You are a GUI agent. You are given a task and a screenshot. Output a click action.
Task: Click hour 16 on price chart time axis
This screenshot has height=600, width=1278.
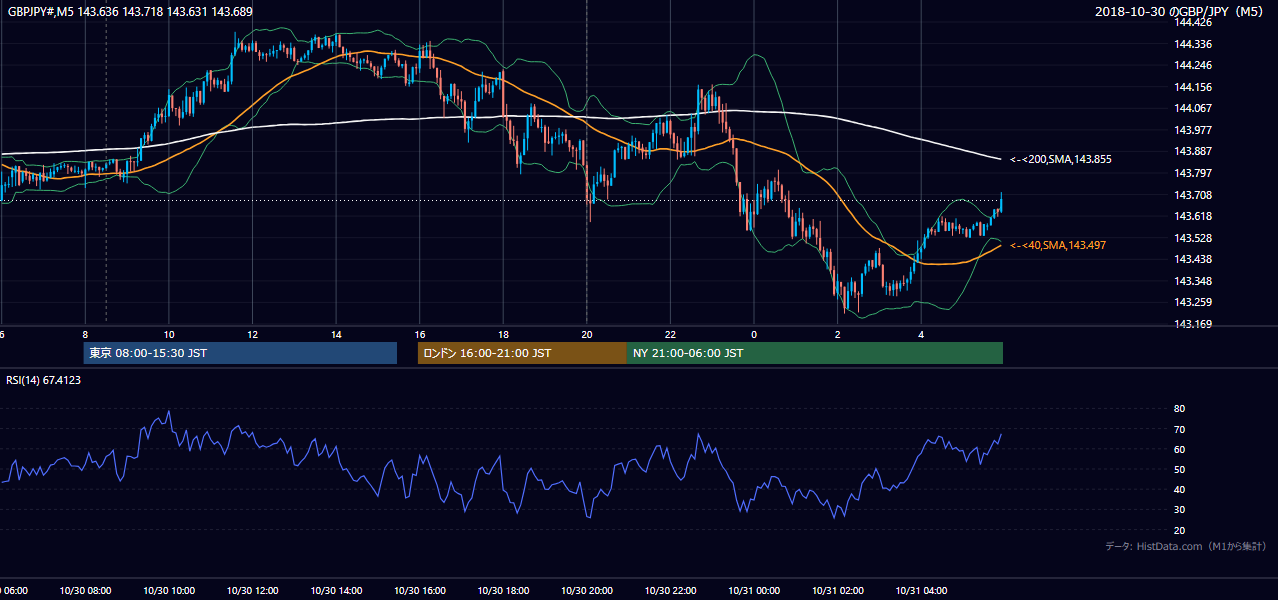(420, 335)
